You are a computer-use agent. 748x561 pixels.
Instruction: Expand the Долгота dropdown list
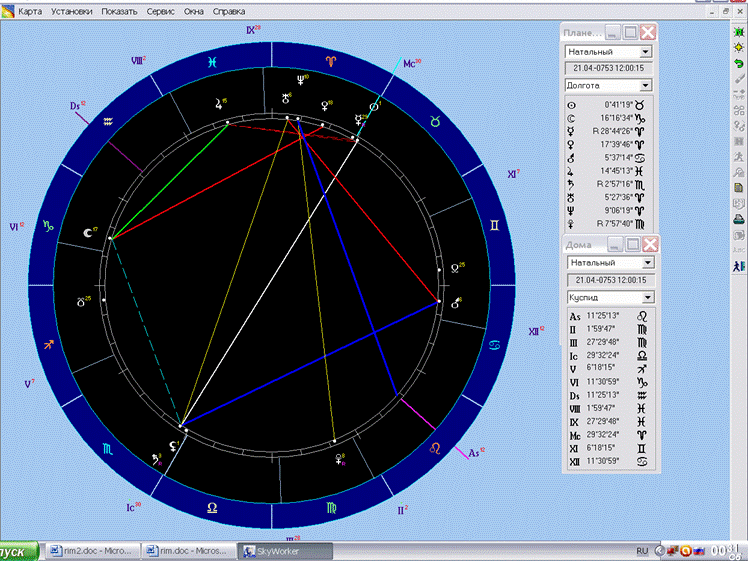(644, 86)
